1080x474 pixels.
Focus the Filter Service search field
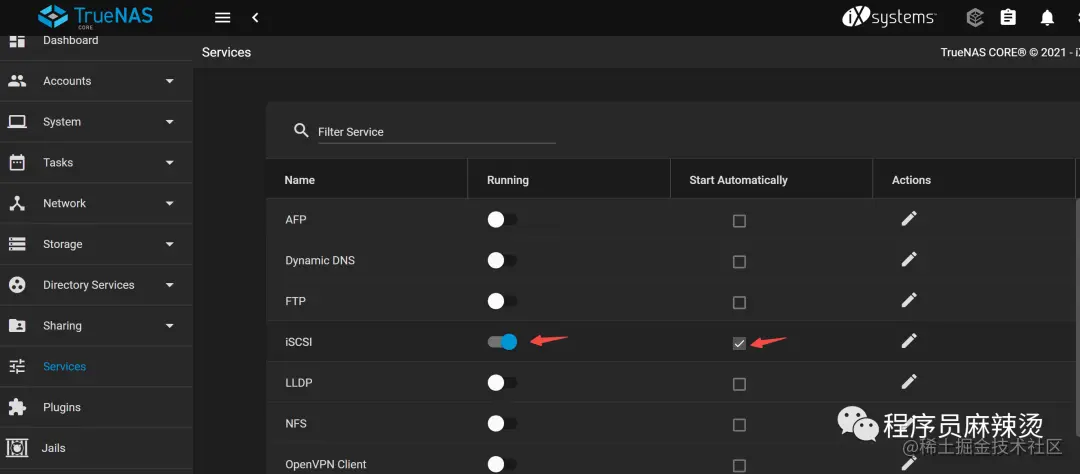pos(436,132)
